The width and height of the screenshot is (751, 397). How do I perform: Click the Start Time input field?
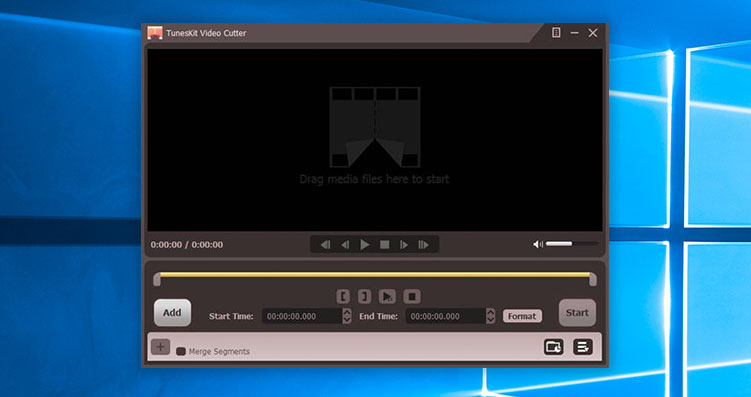(x=302, y=316)
